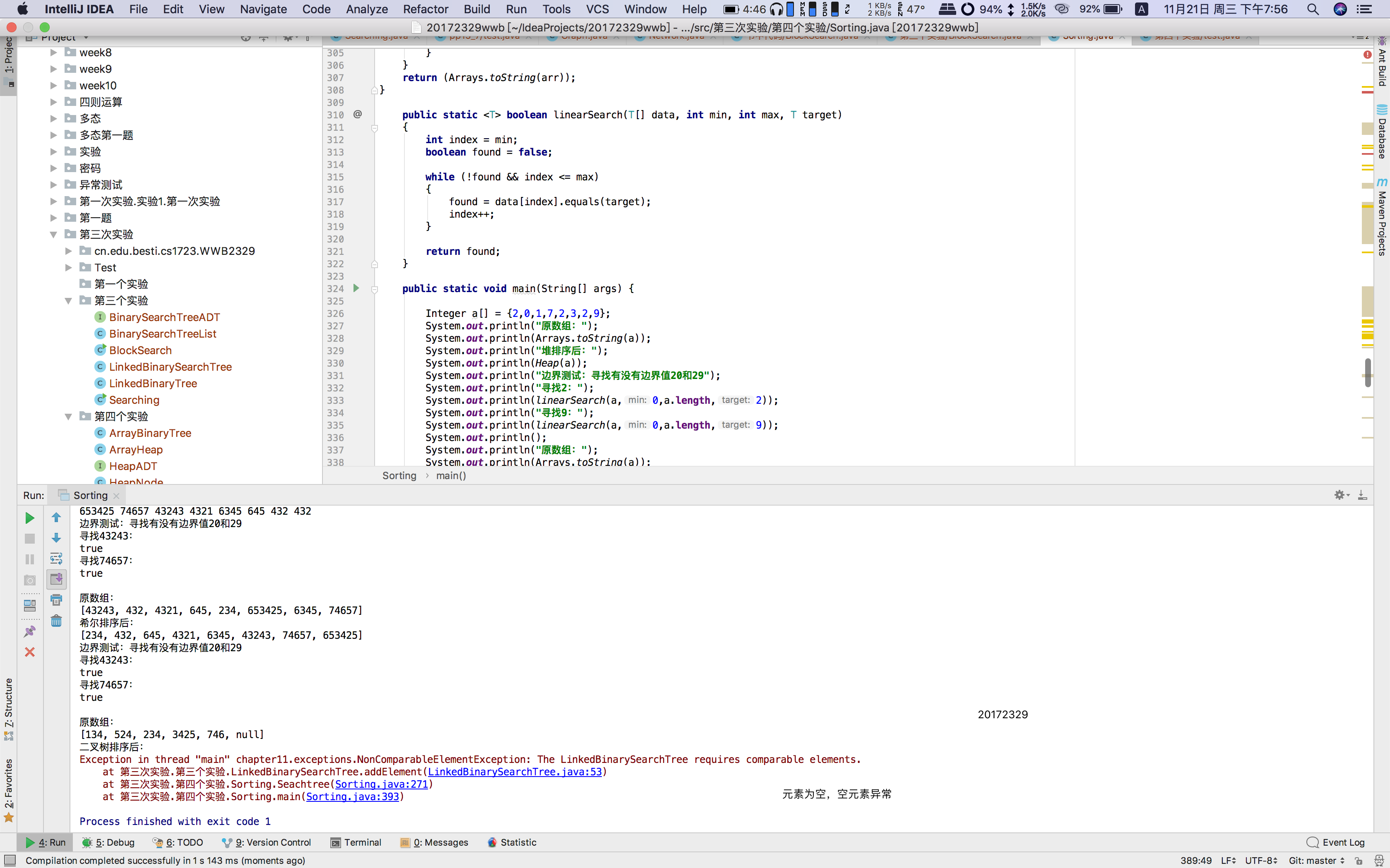
Task: Open the Analyze menu
Action: click(x=366, y=9)
